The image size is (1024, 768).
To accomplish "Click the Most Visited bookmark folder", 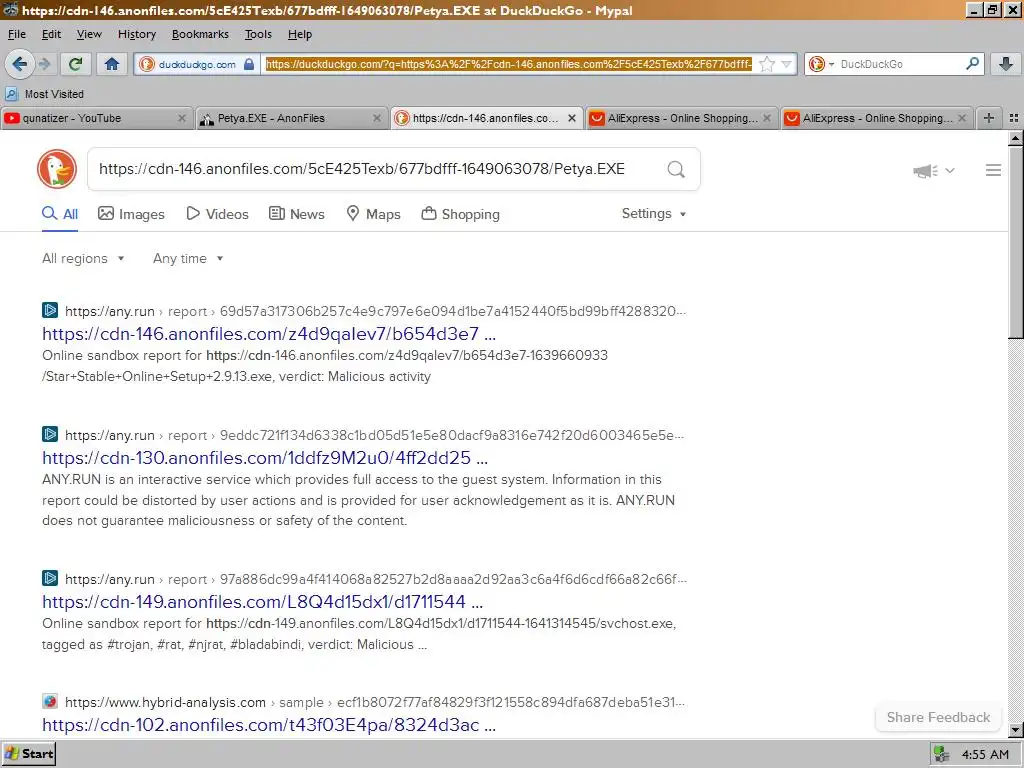I will [x=45, y=94].
